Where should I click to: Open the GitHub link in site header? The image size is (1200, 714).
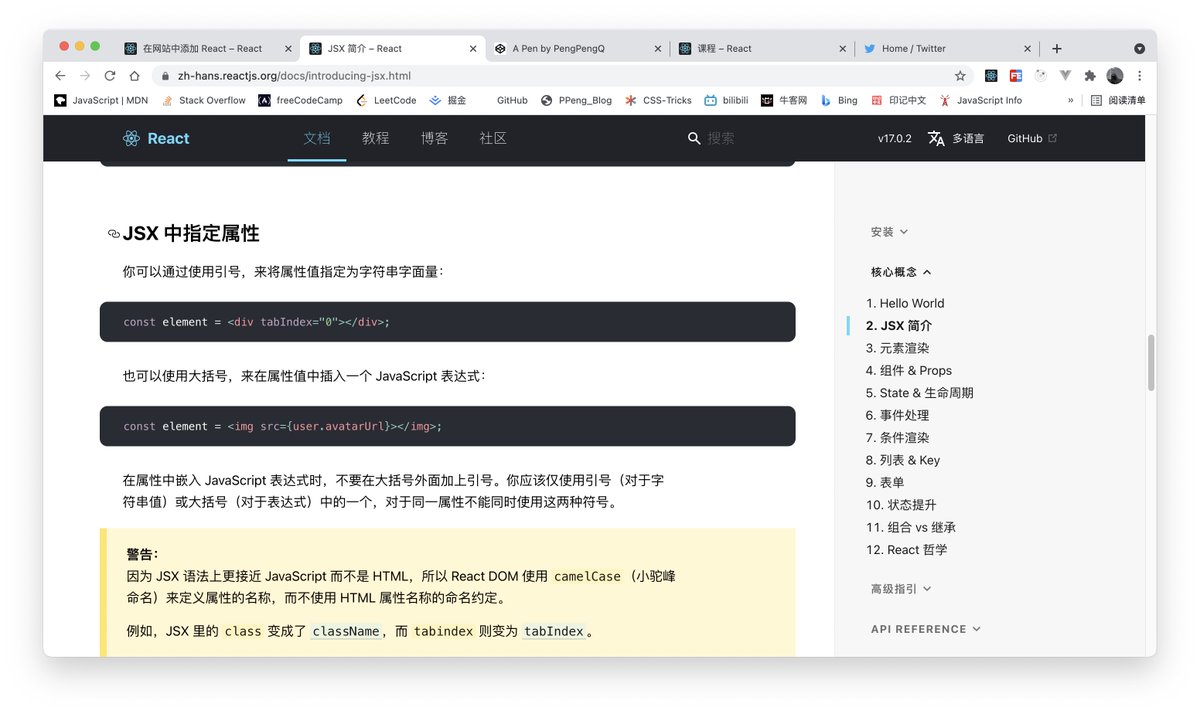(1032, 139)
